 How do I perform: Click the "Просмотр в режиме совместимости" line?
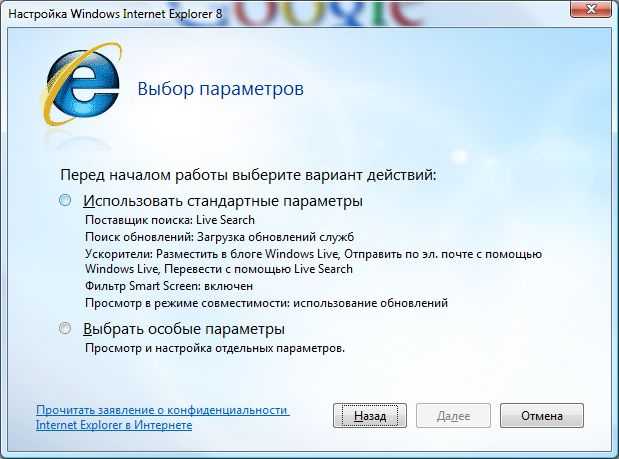(266, 303)
